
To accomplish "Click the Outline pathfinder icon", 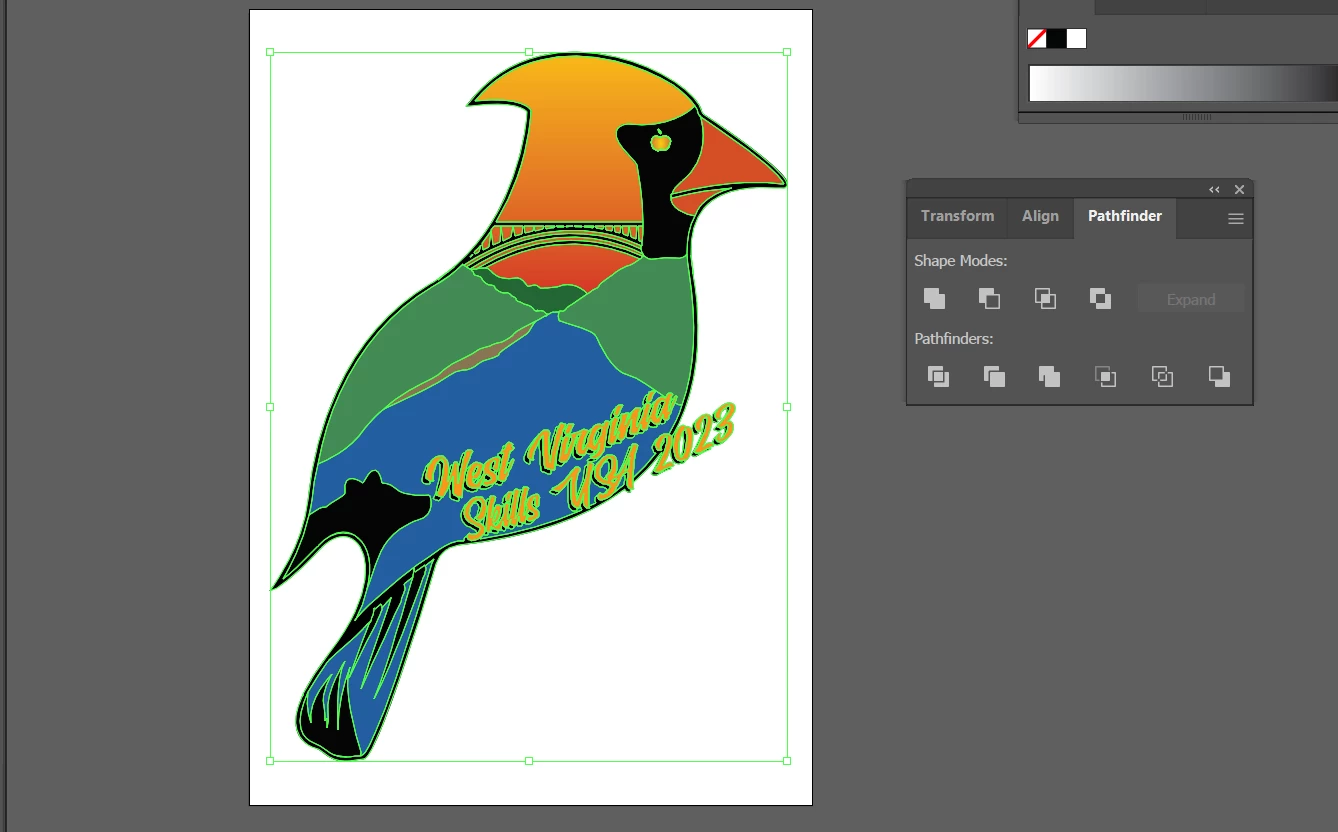I will pyautogui.click(x=1162, y=376).
